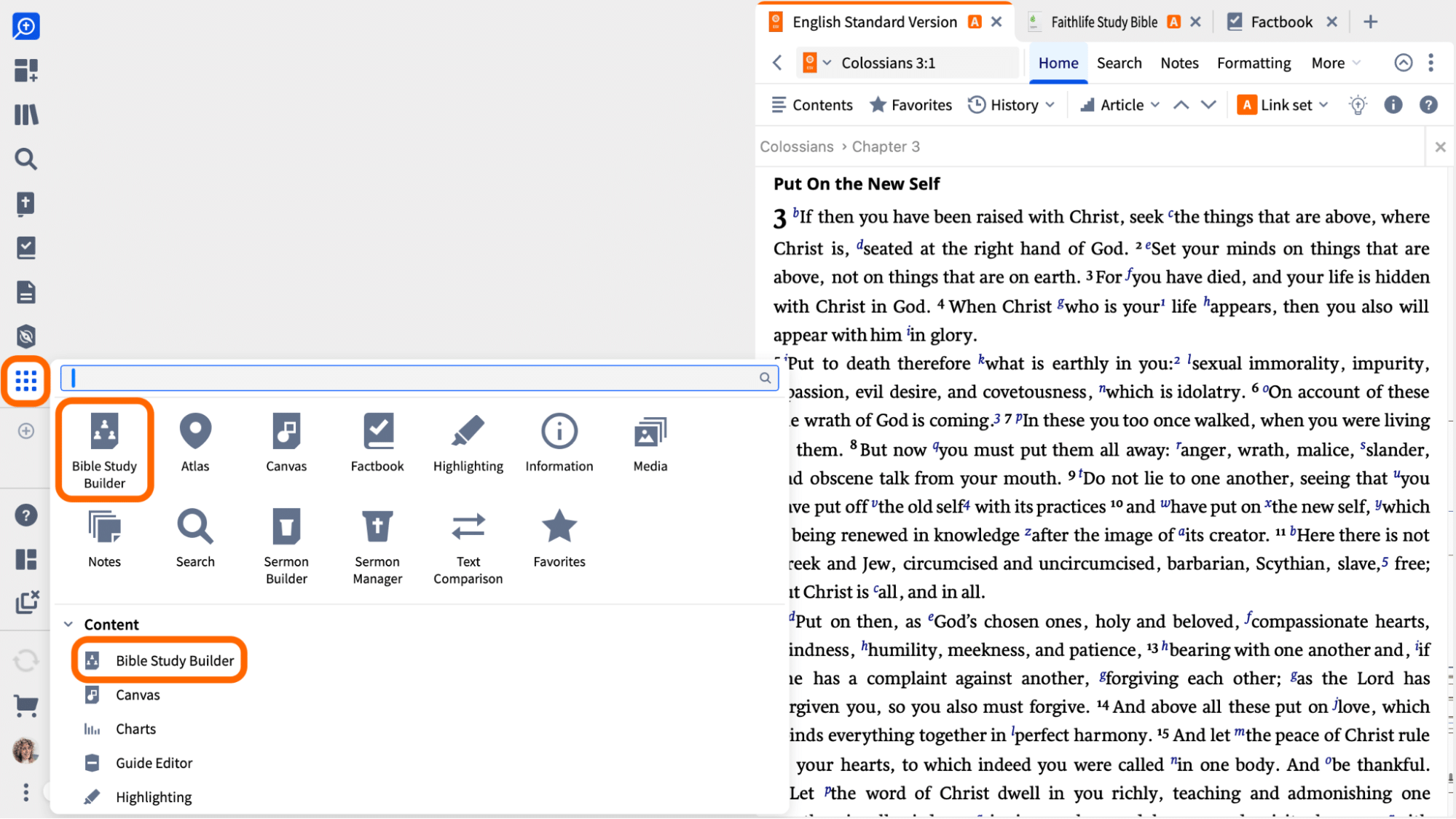1456x819 pixels.
Task: Open the Help question icon in sidebar
Action: tap(26, 515)
